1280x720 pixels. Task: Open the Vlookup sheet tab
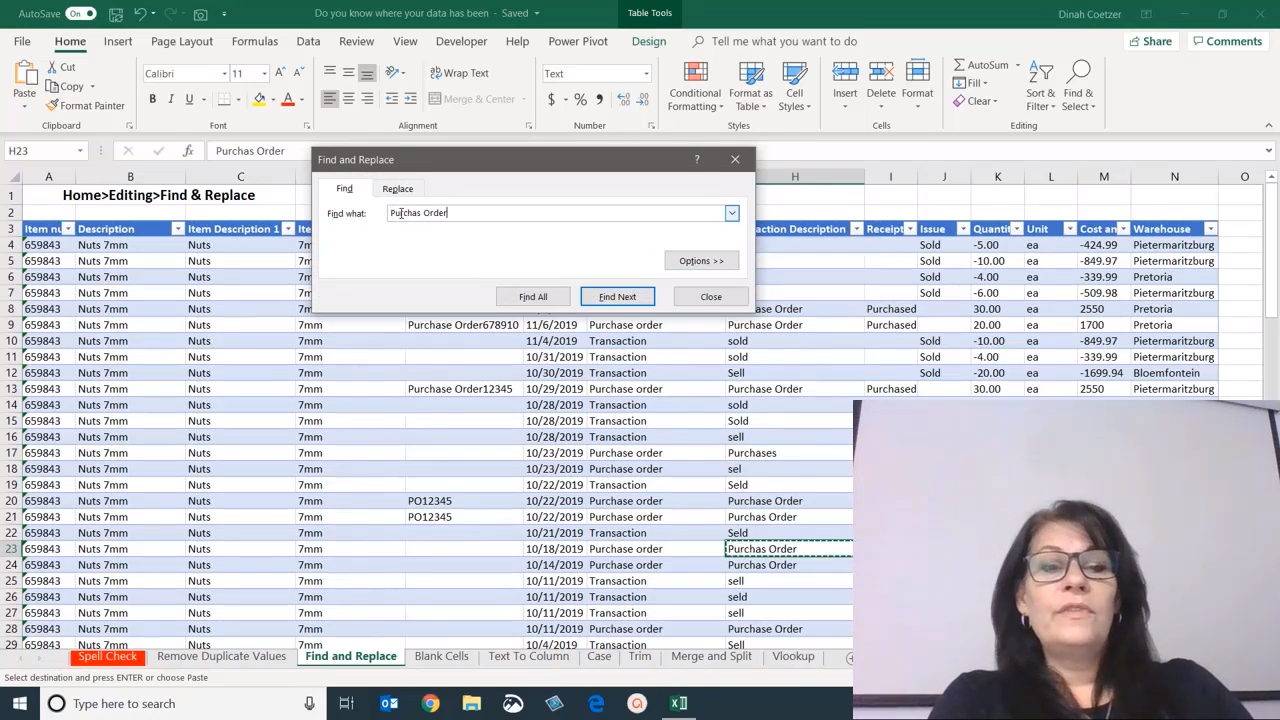pyautogui.click(x=794, y=657)
